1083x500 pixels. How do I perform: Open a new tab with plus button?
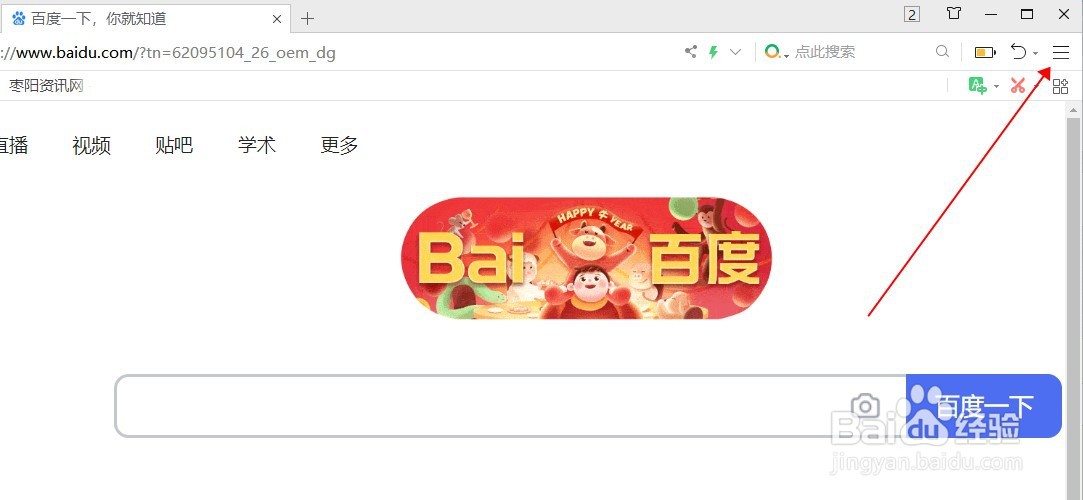307,19
